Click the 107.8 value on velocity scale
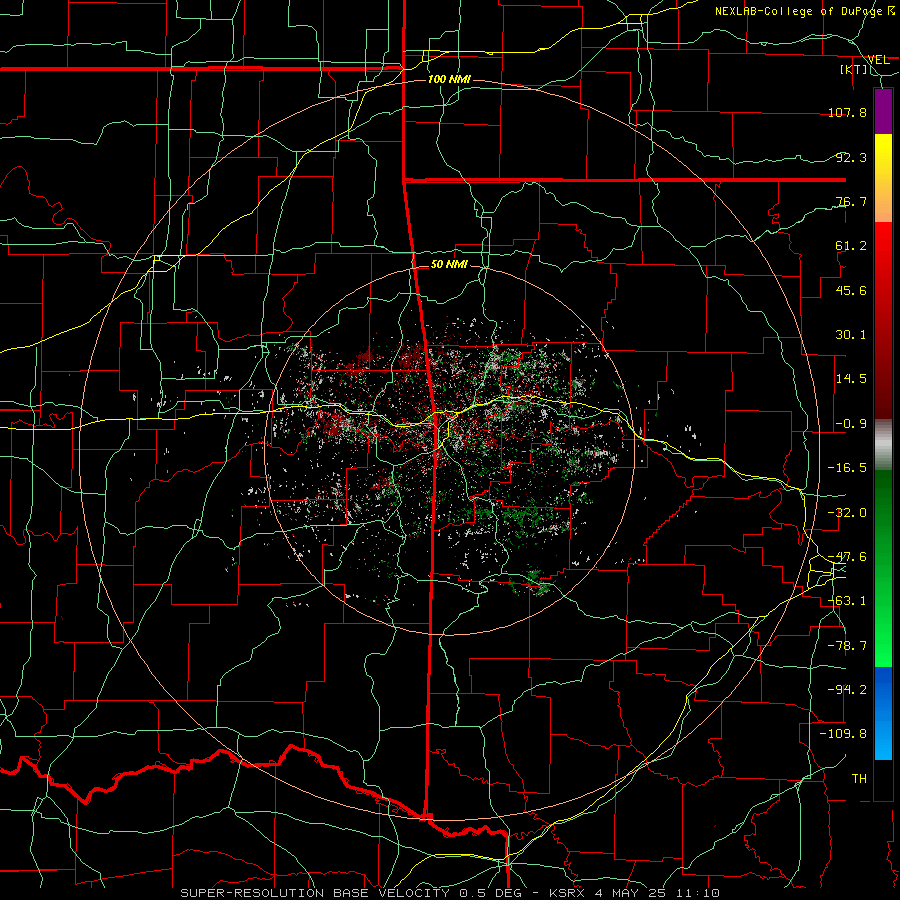Viewport: 900px width, 900px height. pos(847,112)
